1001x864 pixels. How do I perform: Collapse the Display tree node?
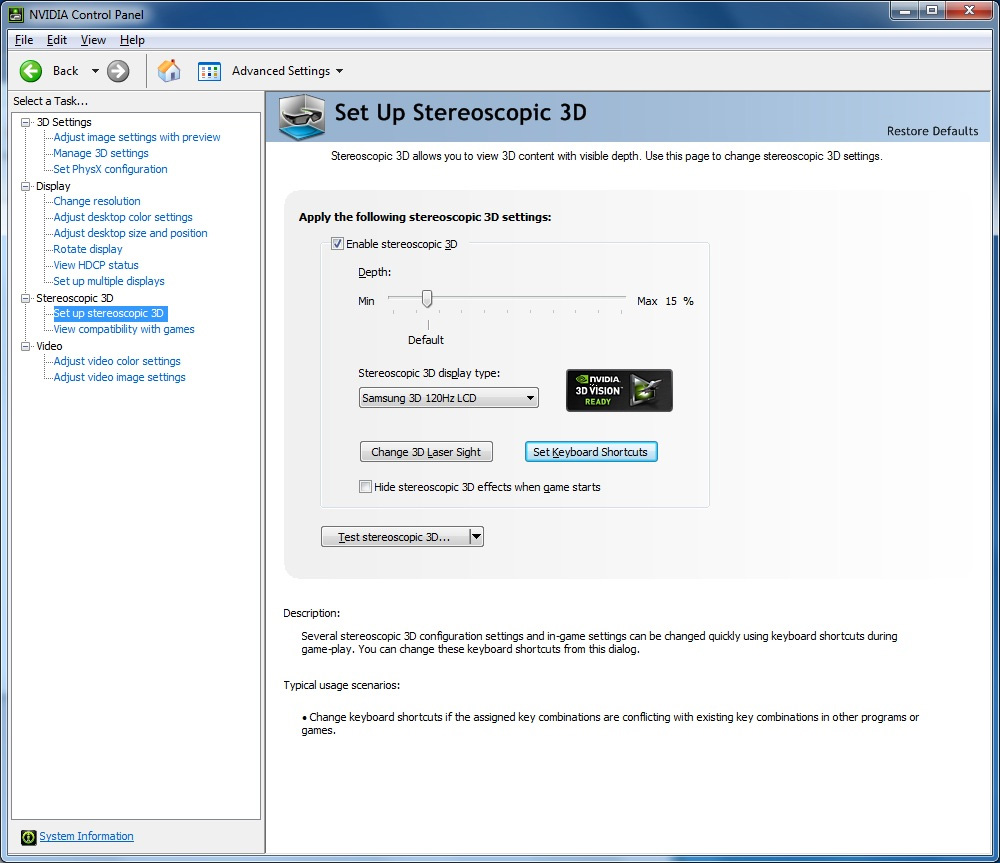click(x=26, y=186)
